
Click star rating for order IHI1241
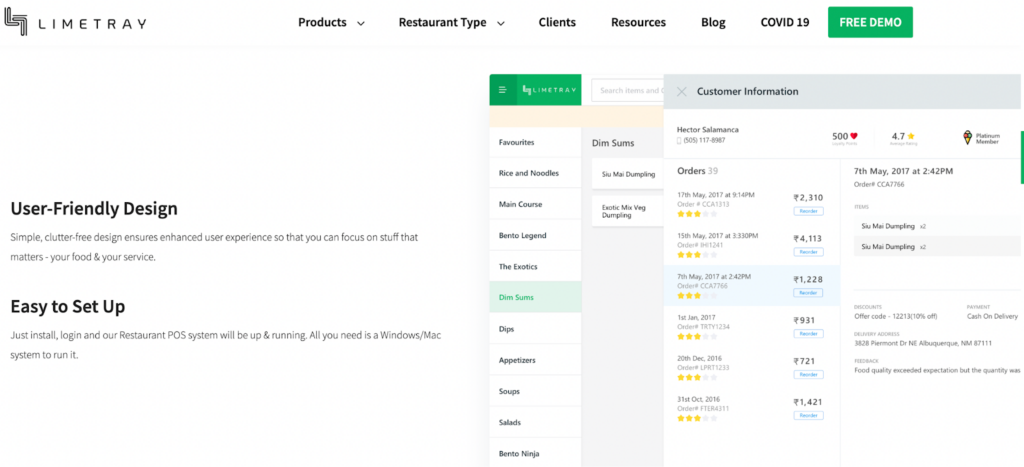coord(697,255)
